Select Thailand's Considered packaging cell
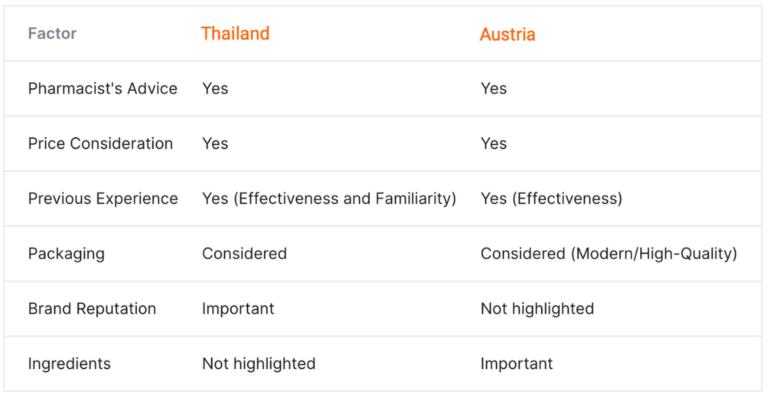The height and width of the screenshot is (398, 768). coord(244,254)
